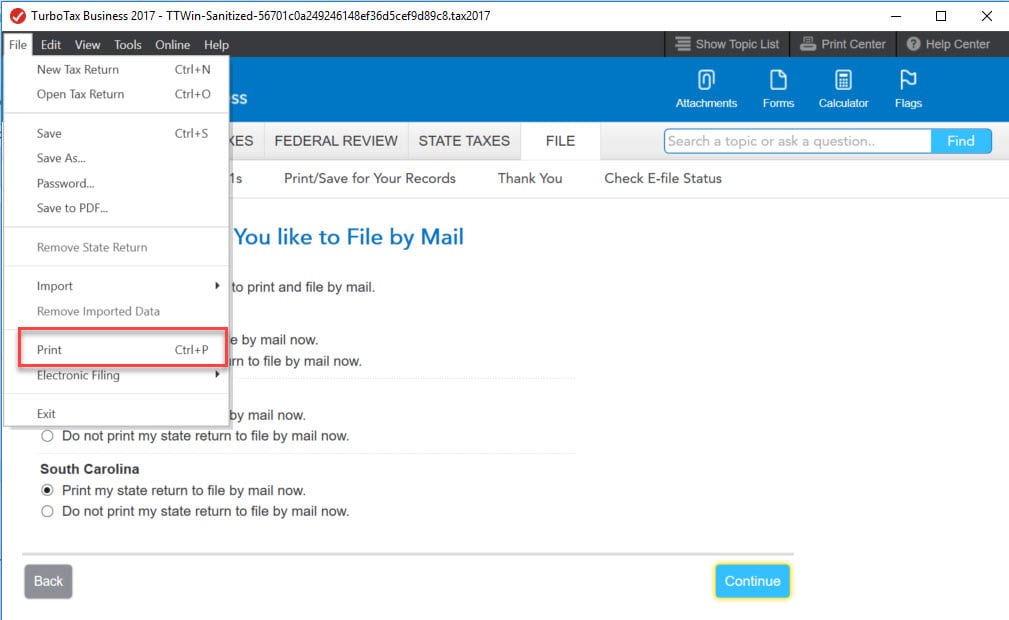Viewport: 1009px width, 620px height.
Task: Switch to the FILE tab
Action: pos(560,141)
